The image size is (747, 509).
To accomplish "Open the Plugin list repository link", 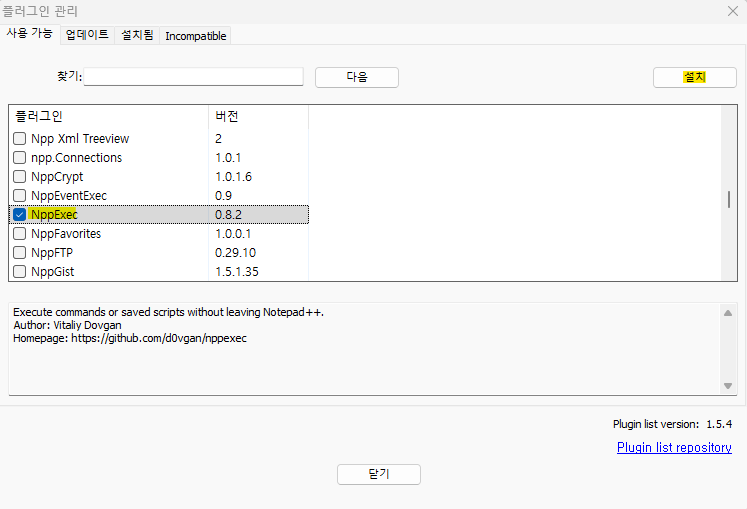I will (674, 448).
